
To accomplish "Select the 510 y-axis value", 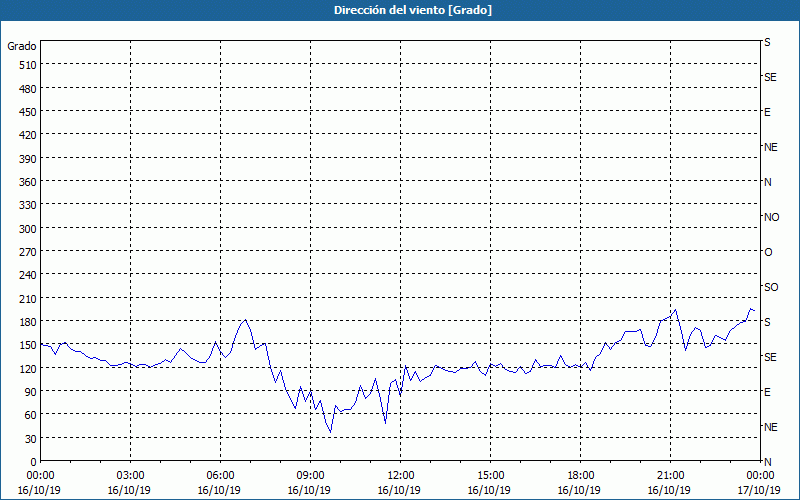I will (x=28, y=65).
